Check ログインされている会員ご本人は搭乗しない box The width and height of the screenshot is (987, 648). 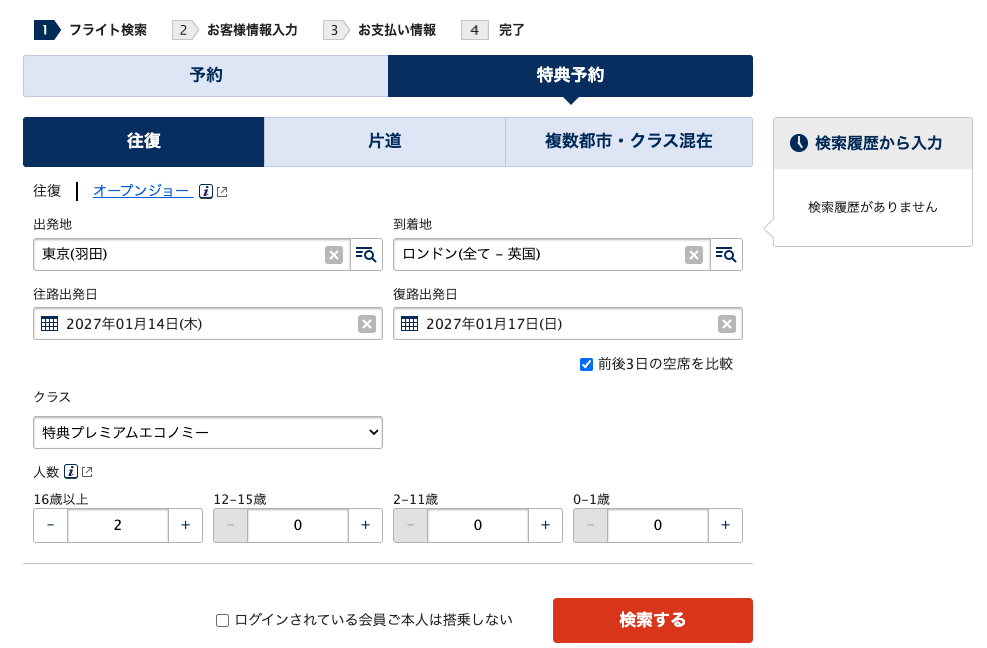(x=223, y=620)
